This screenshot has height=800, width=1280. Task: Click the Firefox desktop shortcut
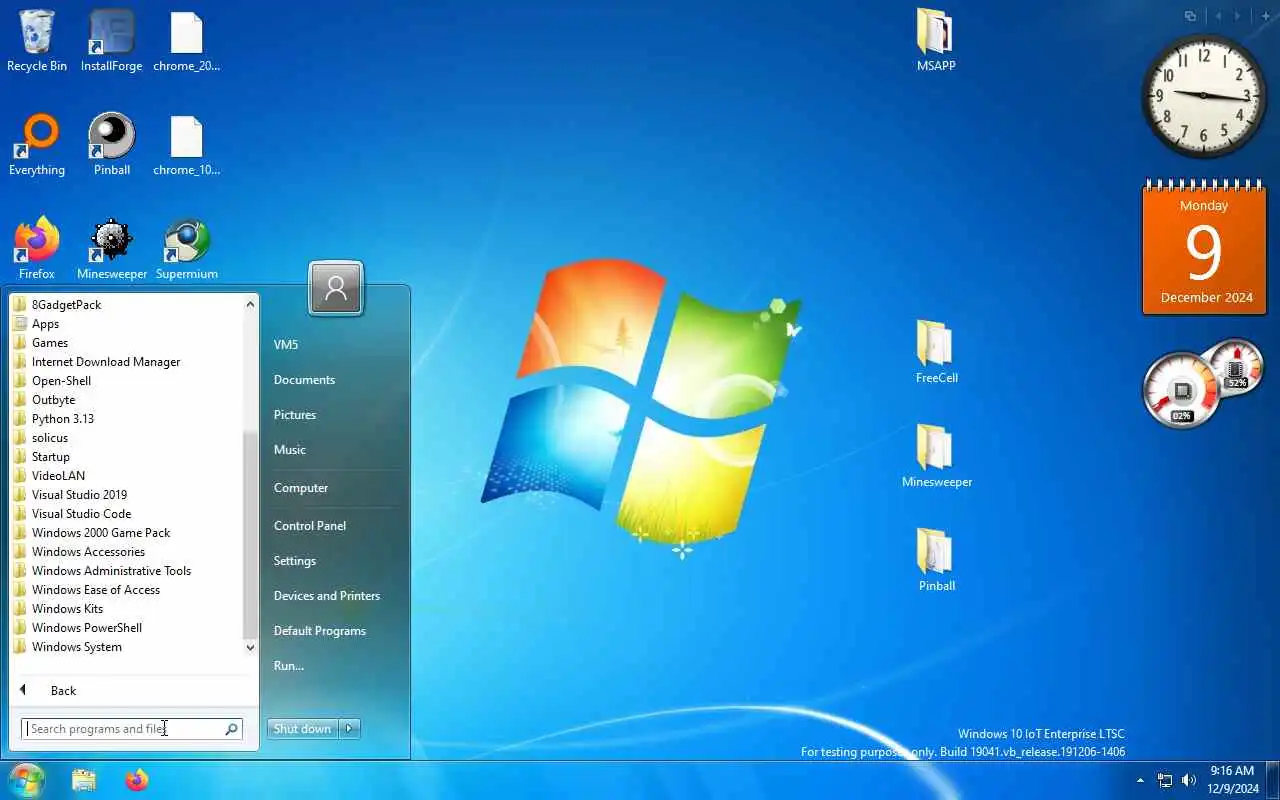[37, 248]
